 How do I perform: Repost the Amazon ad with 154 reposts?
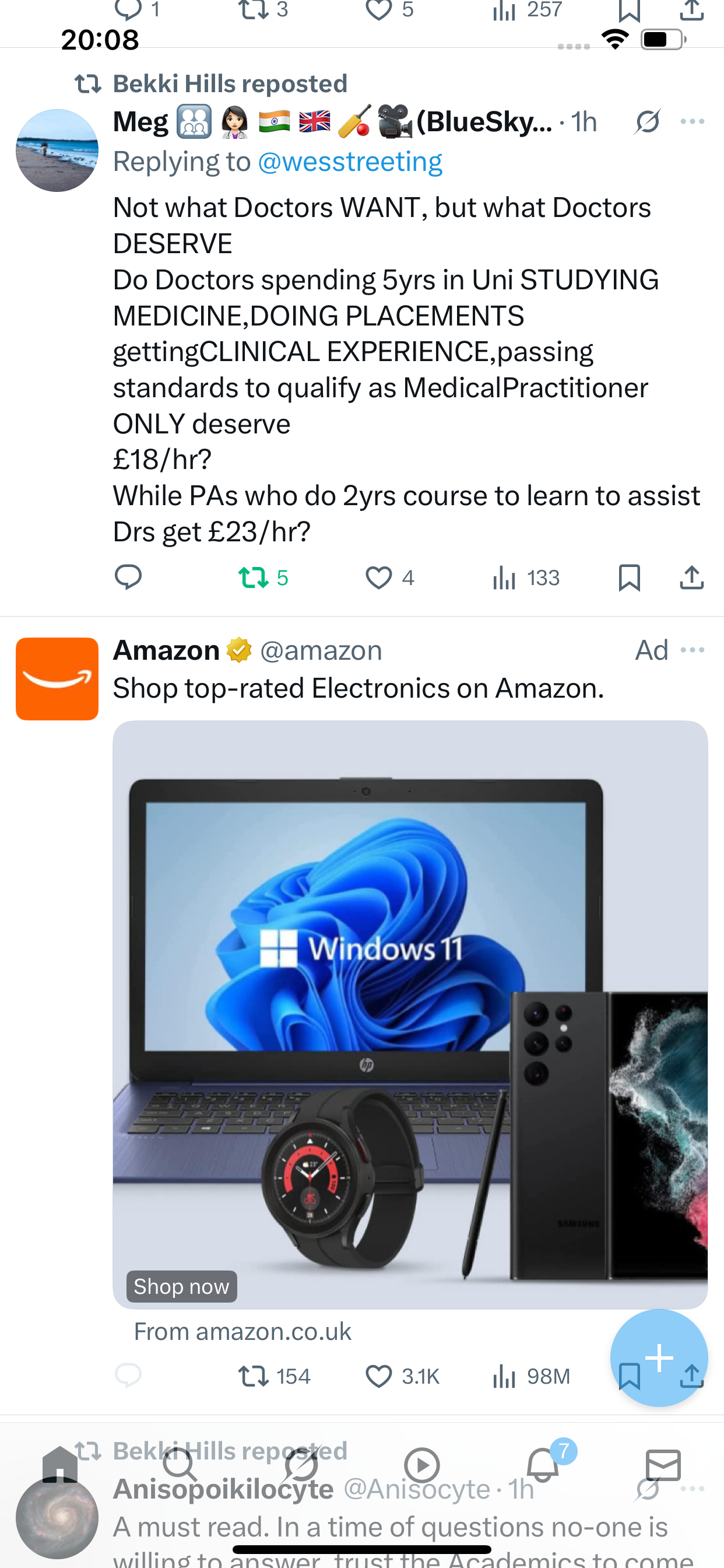coord(275,1376)
